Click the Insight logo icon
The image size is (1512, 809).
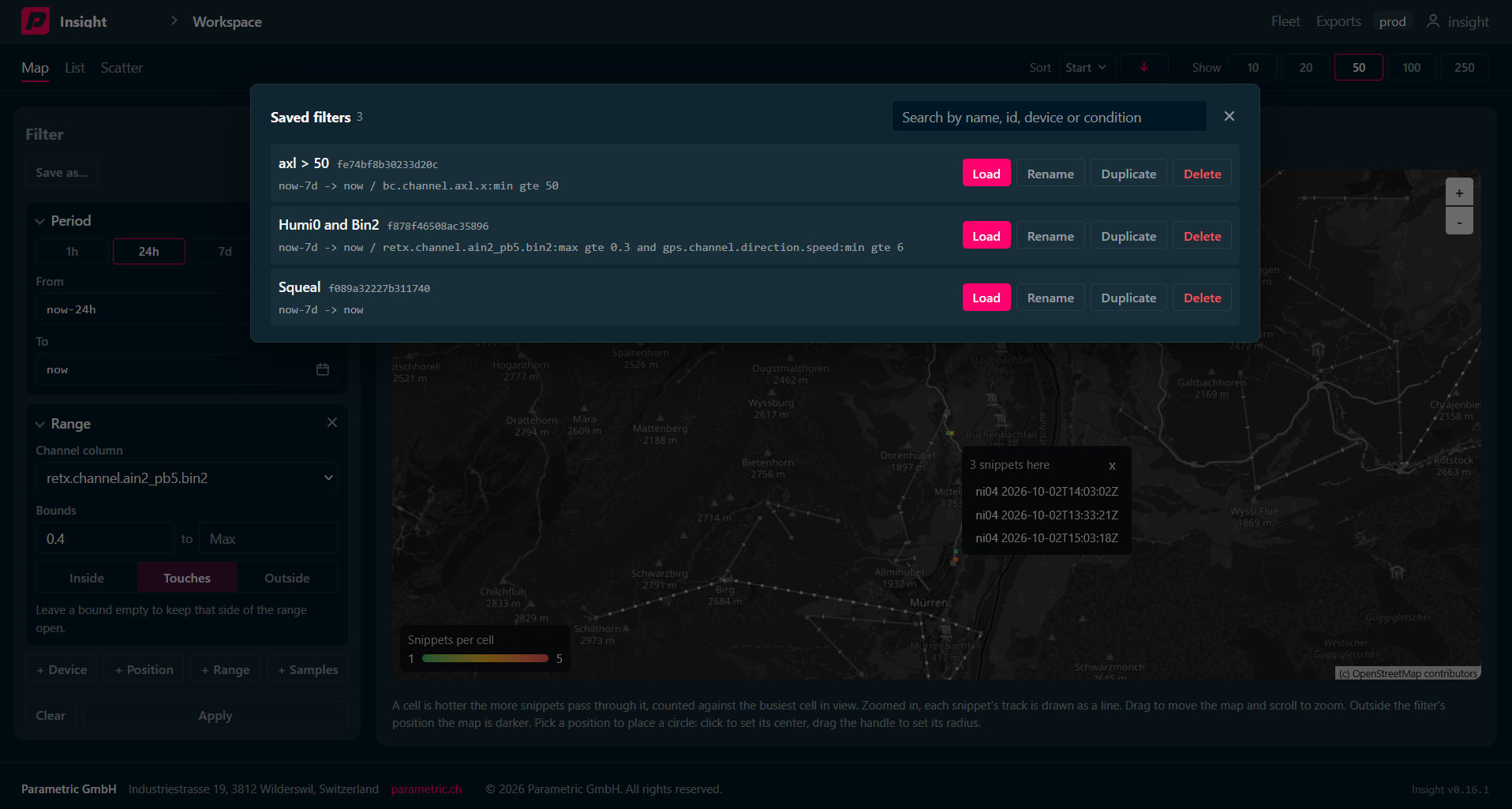[x=36, y=21]
